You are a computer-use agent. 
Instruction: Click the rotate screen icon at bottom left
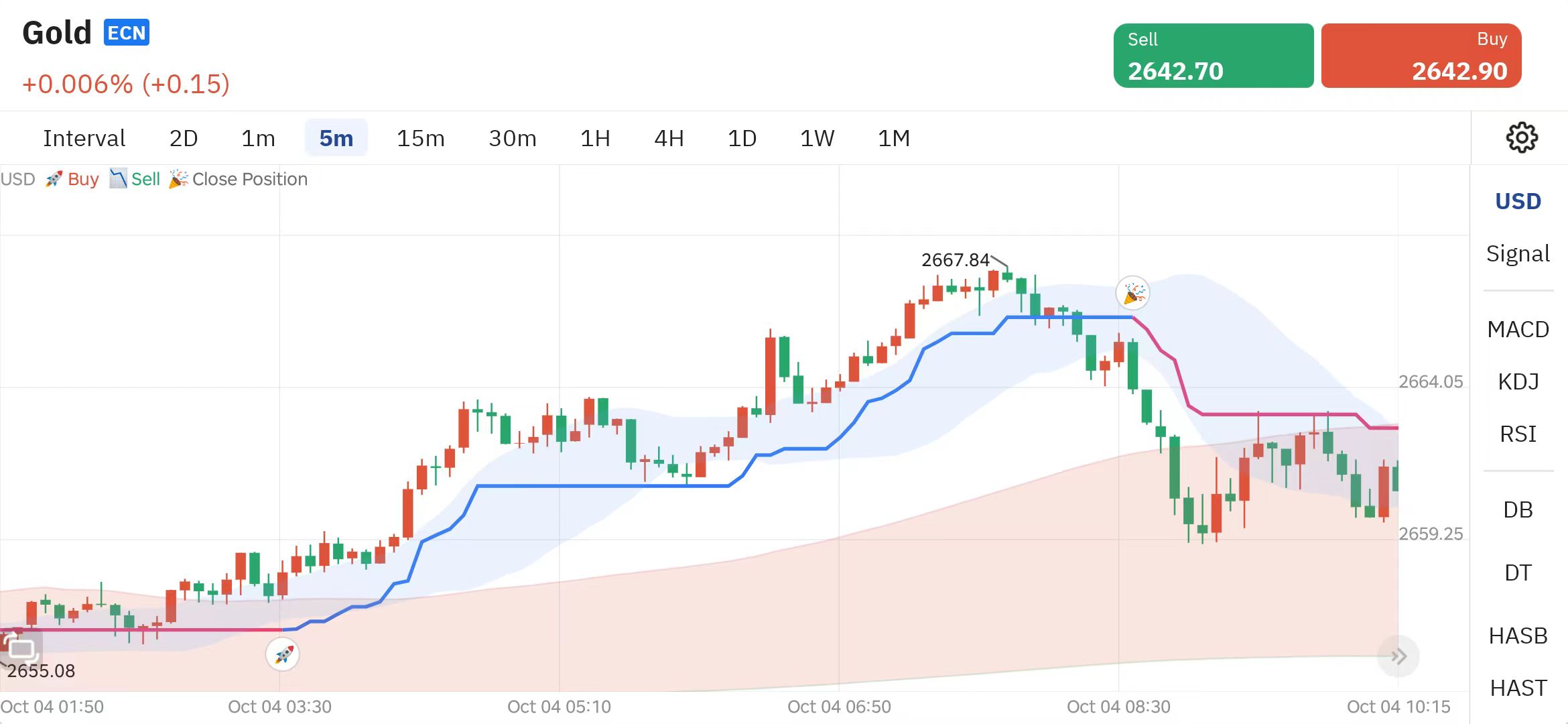tap(20, 648)
